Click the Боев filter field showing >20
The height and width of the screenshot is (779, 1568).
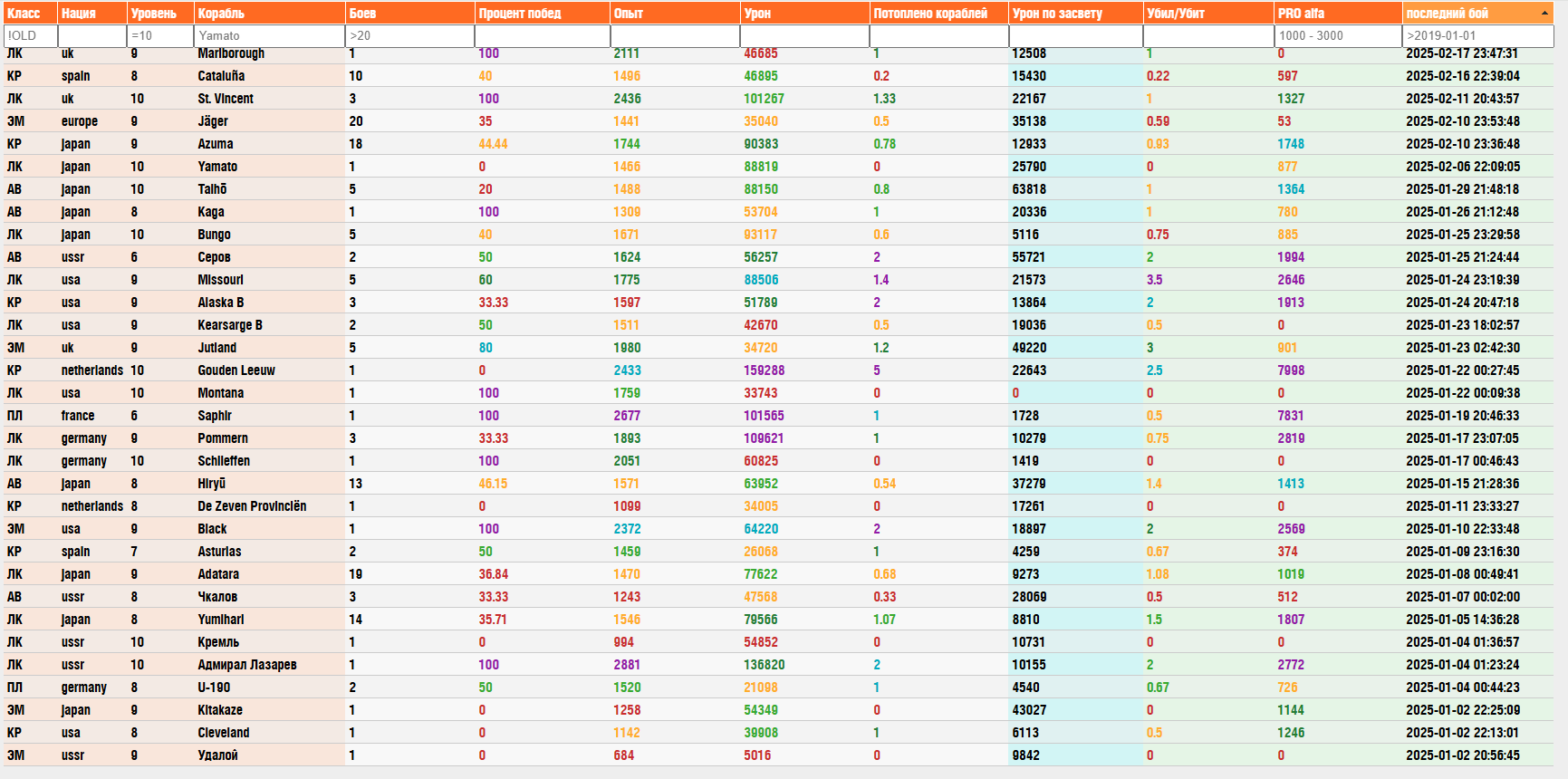[409, 35]
